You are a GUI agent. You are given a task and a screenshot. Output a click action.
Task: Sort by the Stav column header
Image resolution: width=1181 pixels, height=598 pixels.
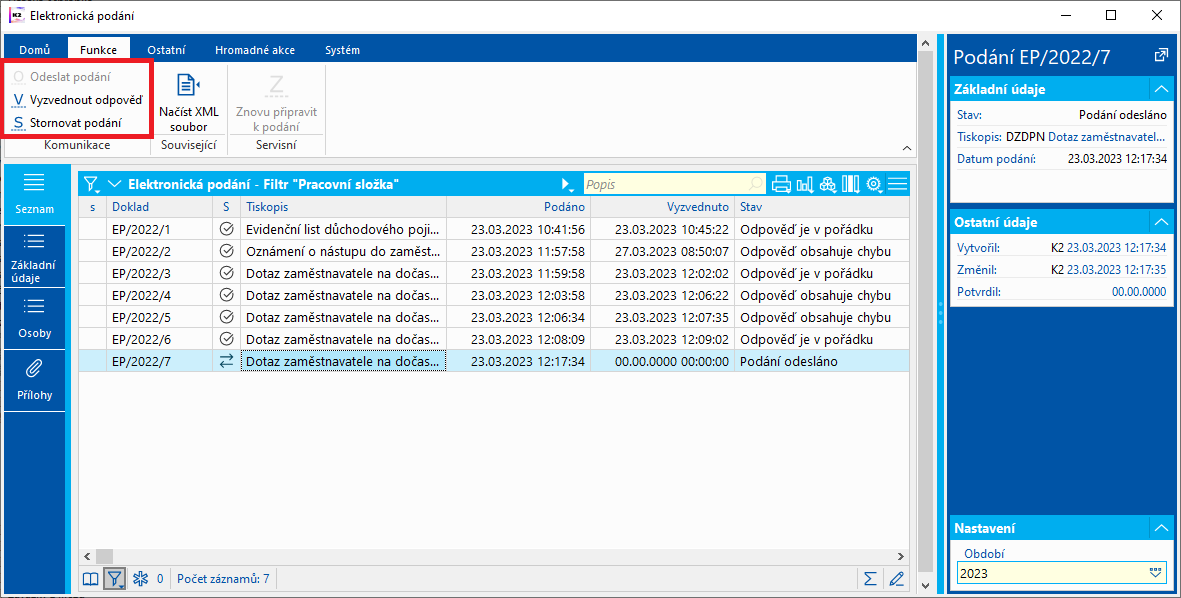(x=822, y=206)
